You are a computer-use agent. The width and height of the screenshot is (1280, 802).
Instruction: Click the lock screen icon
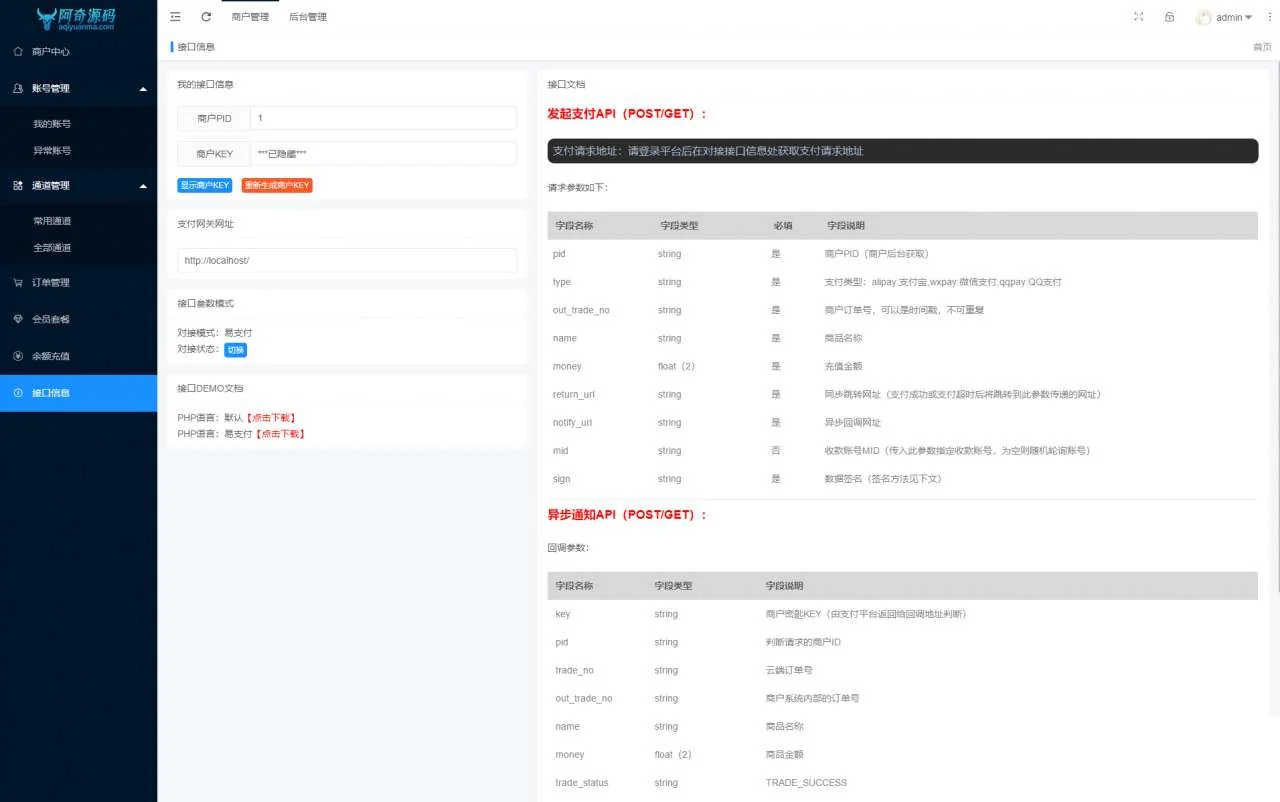(1169, 17)
